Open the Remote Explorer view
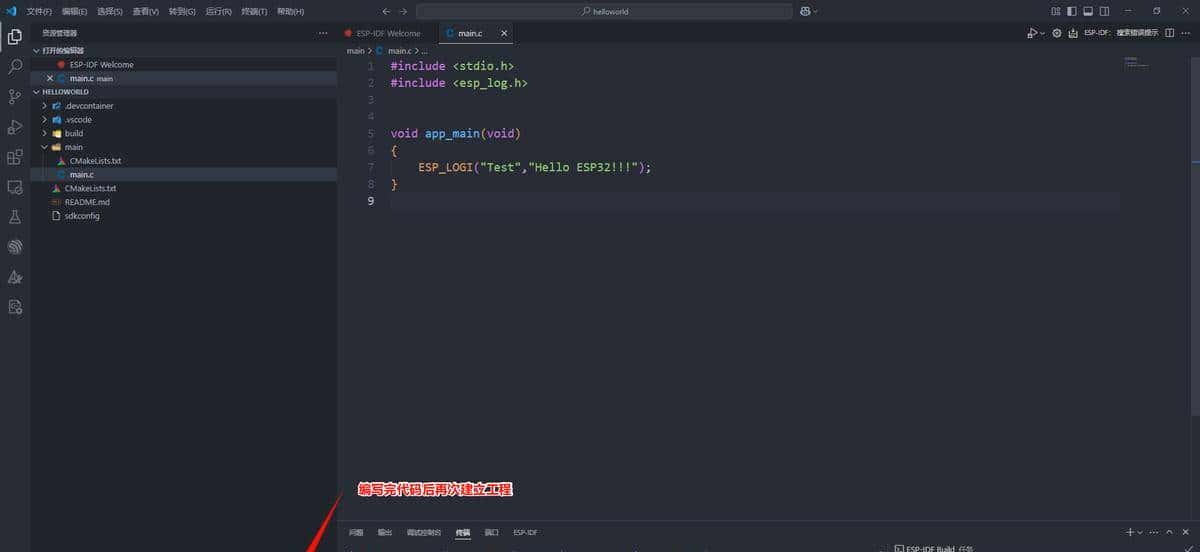 point(15,187)
